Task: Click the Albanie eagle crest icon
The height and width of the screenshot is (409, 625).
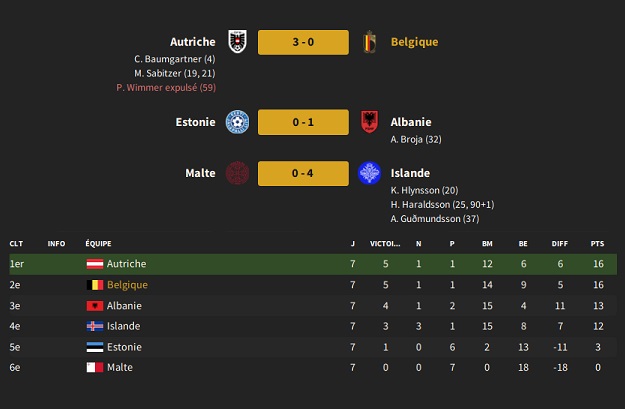Action: point(369,122)
